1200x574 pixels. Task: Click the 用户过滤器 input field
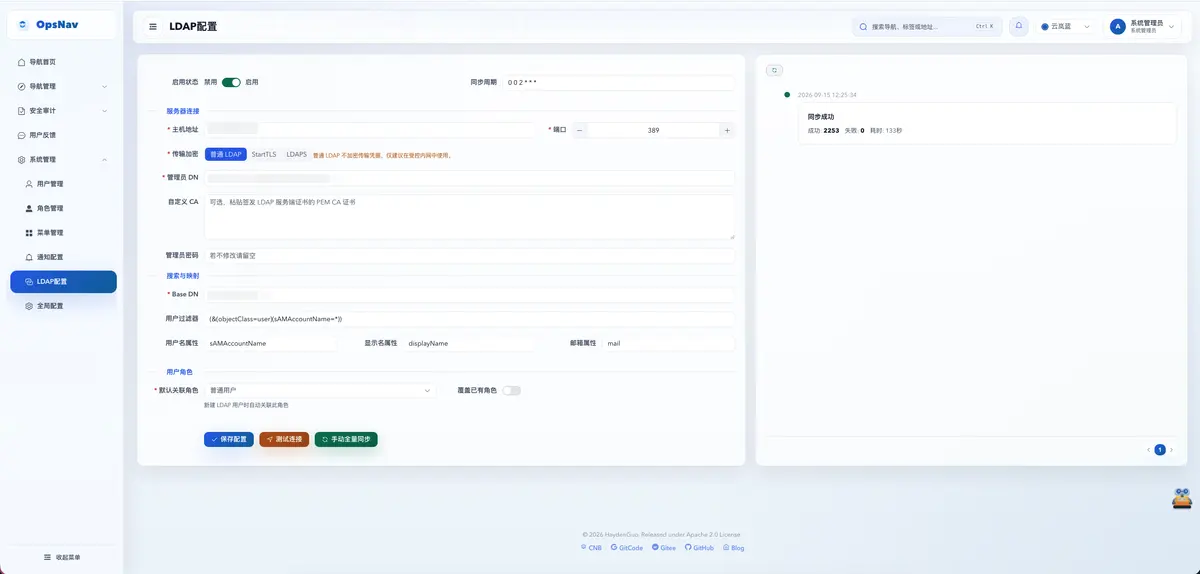470,319
